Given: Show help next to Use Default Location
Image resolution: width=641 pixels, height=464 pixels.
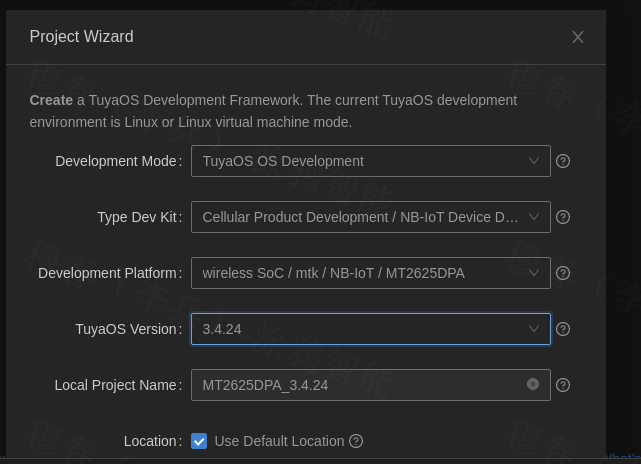Looking at the screenshot, I should click(x=356, y=441).
